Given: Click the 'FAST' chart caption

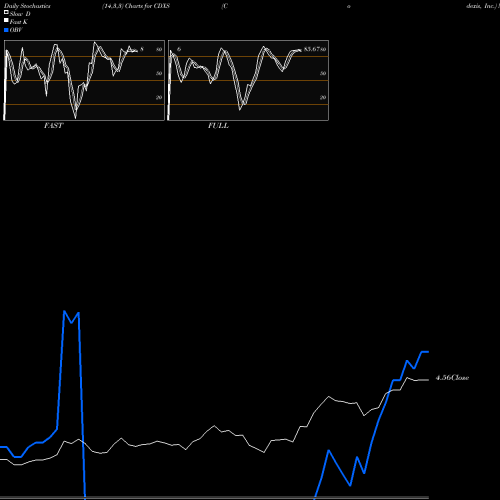Looking at the screenshot, I should [x=54, y=126].
